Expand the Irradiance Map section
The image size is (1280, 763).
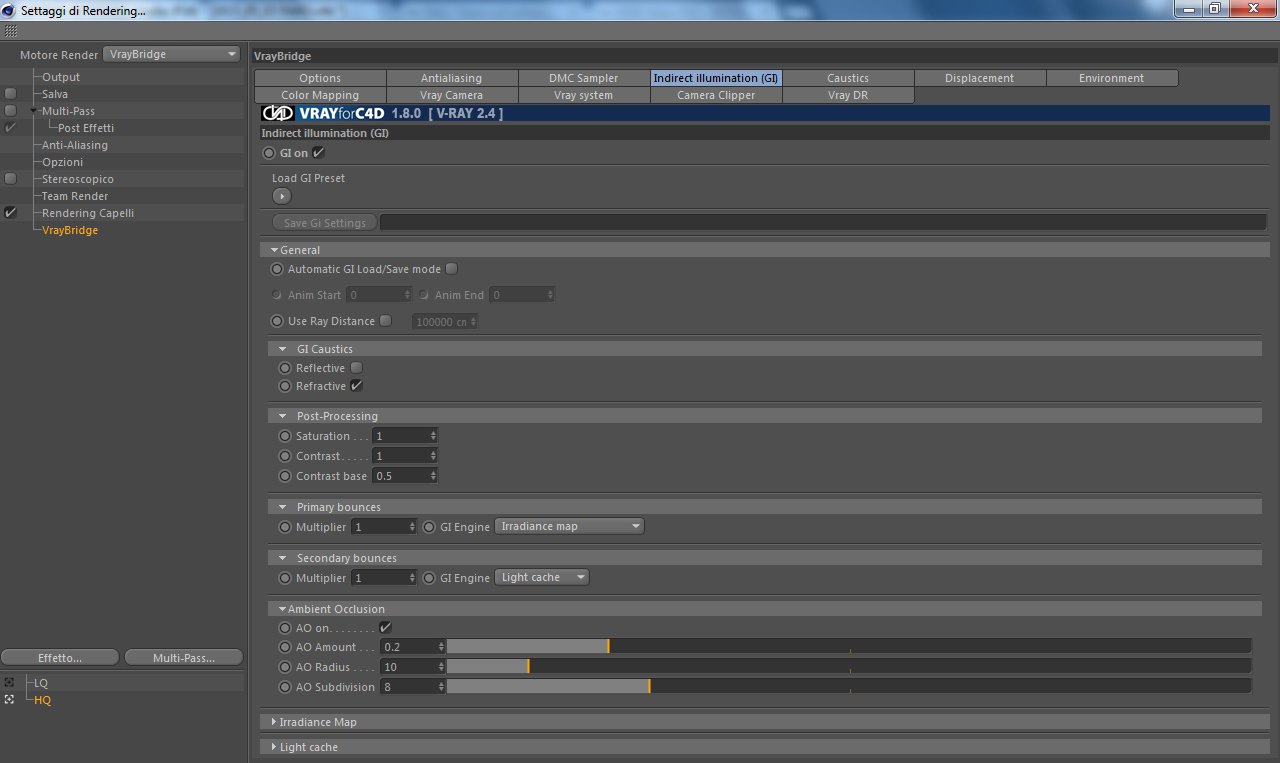275,722
